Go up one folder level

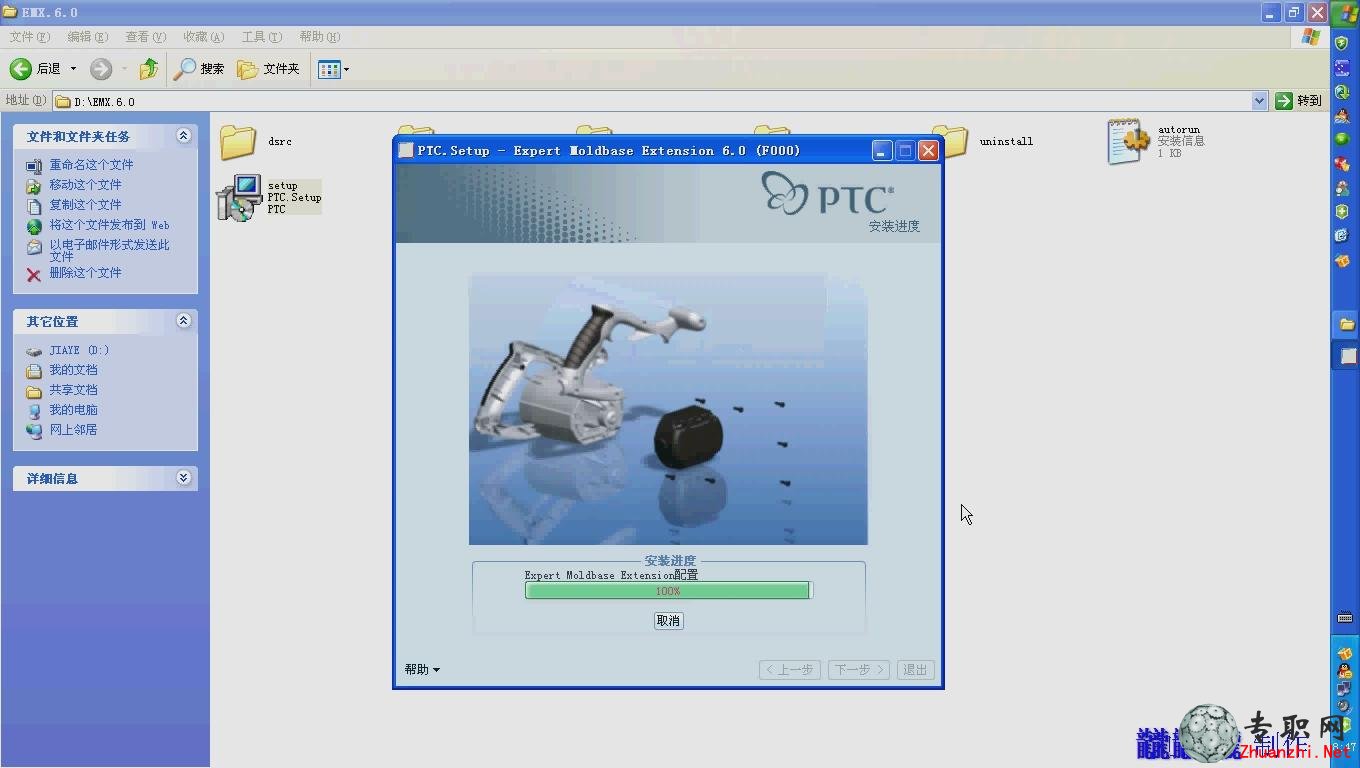(149, 69)
